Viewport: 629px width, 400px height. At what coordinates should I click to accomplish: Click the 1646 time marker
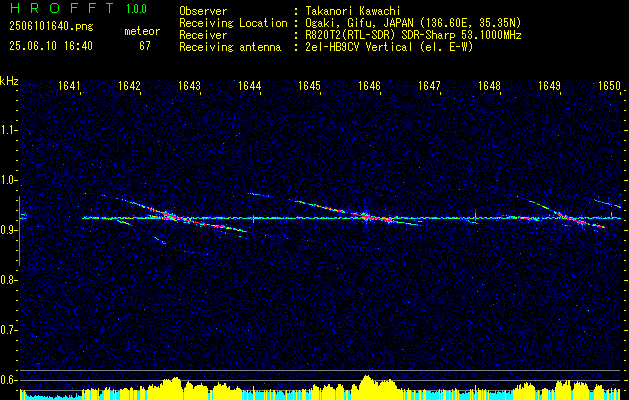pos(369,86)
